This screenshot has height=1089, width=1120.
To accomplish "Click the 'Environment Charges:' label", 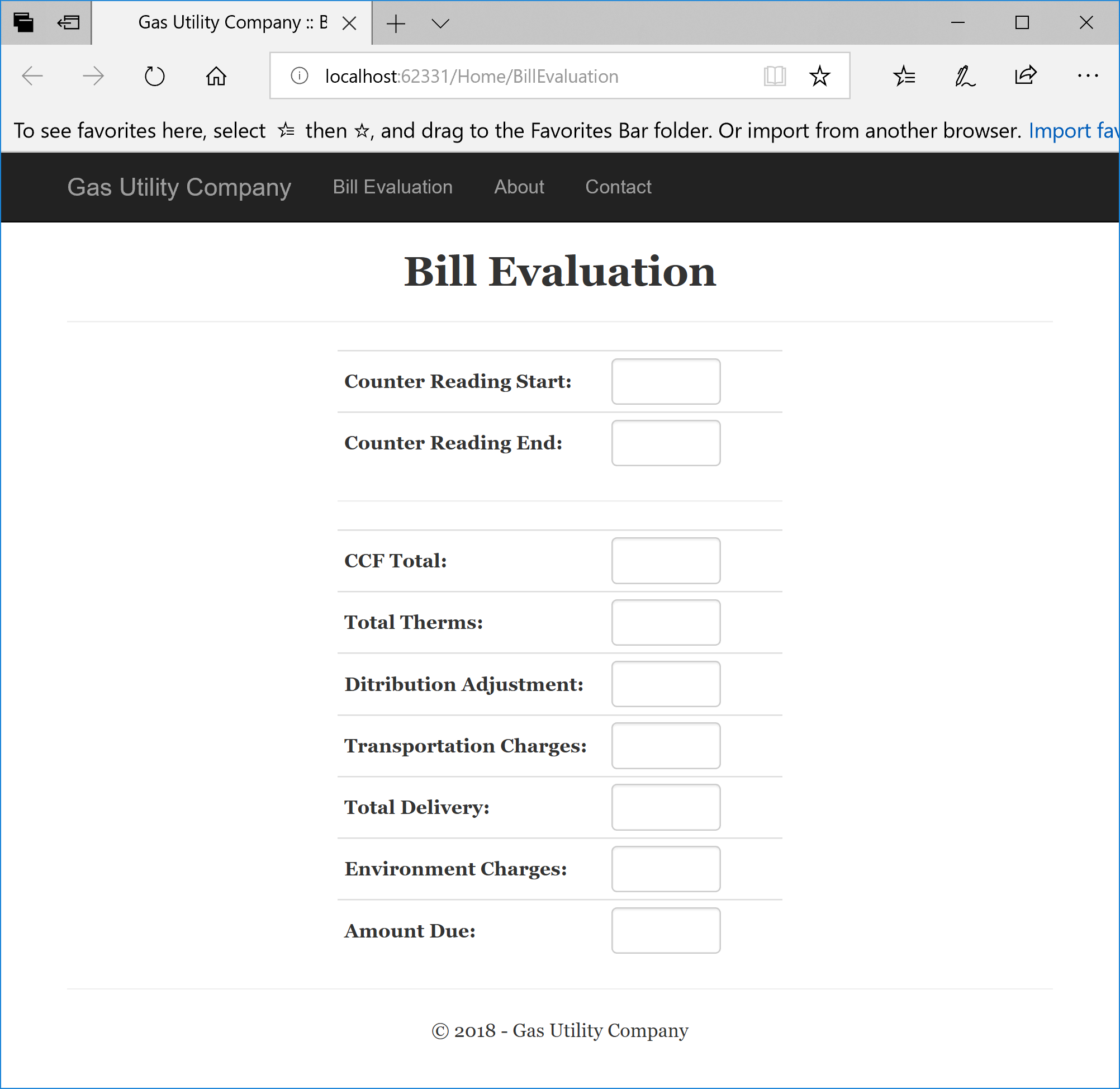I will tap(455, 869).
